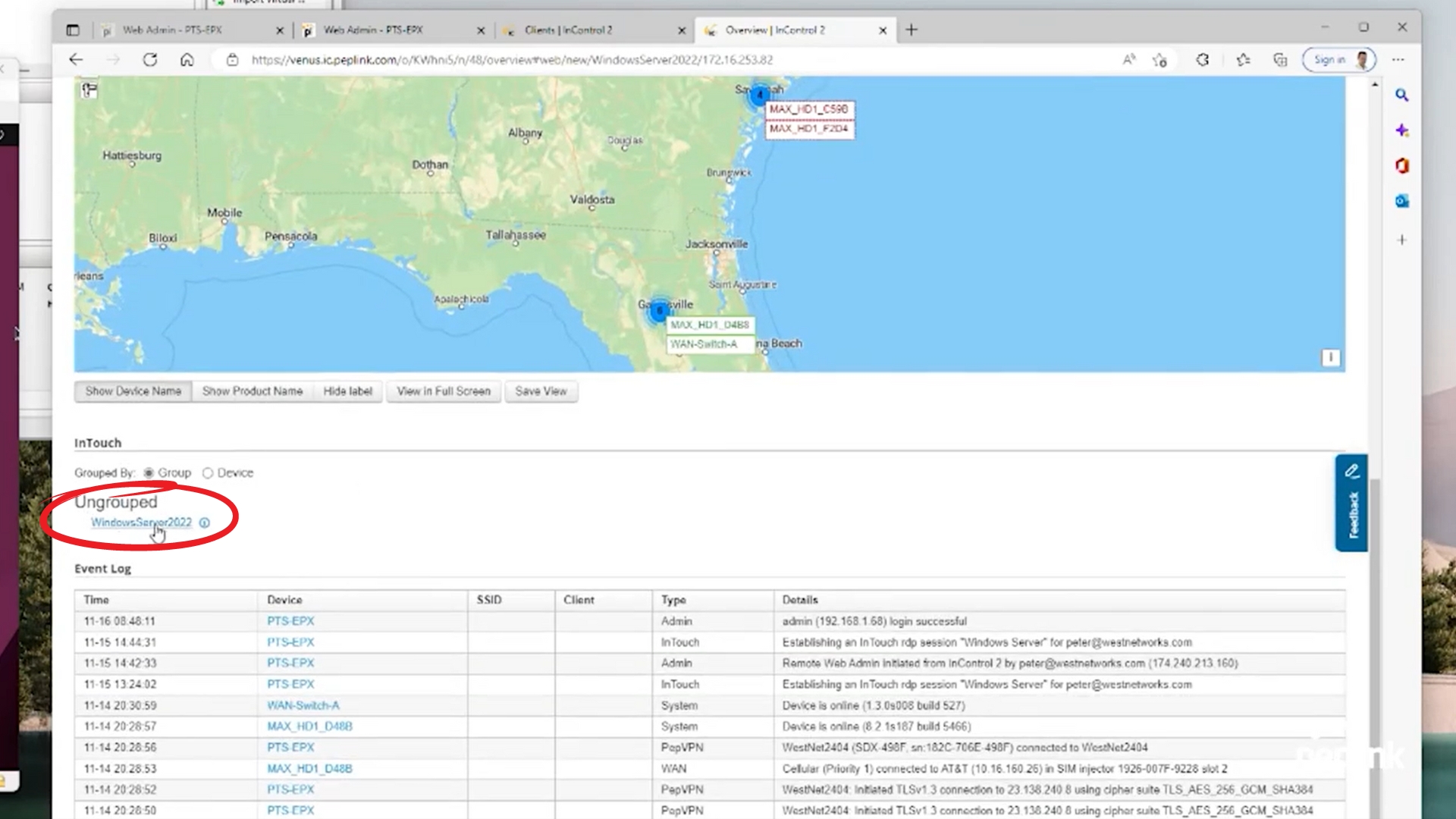Select the Device radio button
Screen dimensions: 1456x819
point(208,472)
